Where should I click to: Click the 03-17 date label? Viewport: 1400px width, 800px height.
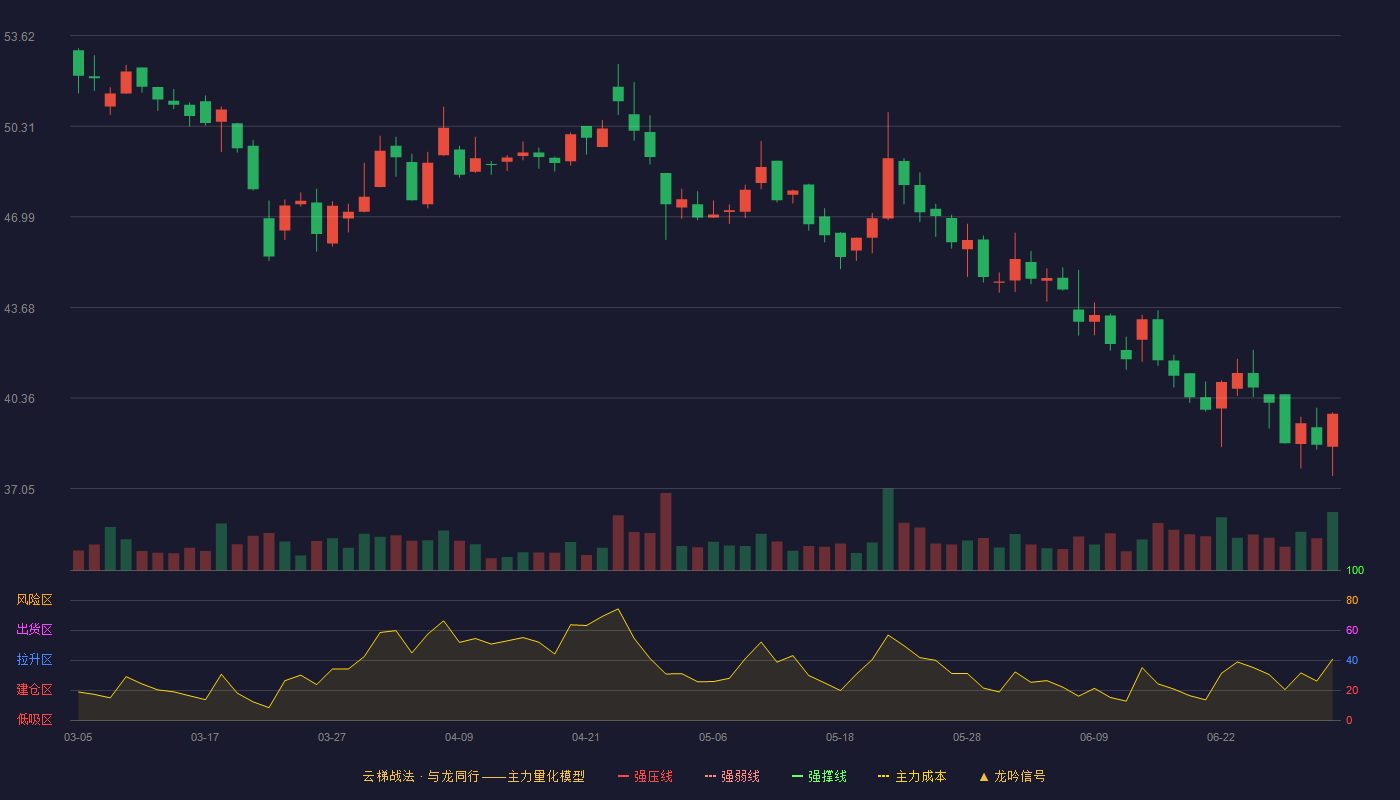[x=205, y=737]
